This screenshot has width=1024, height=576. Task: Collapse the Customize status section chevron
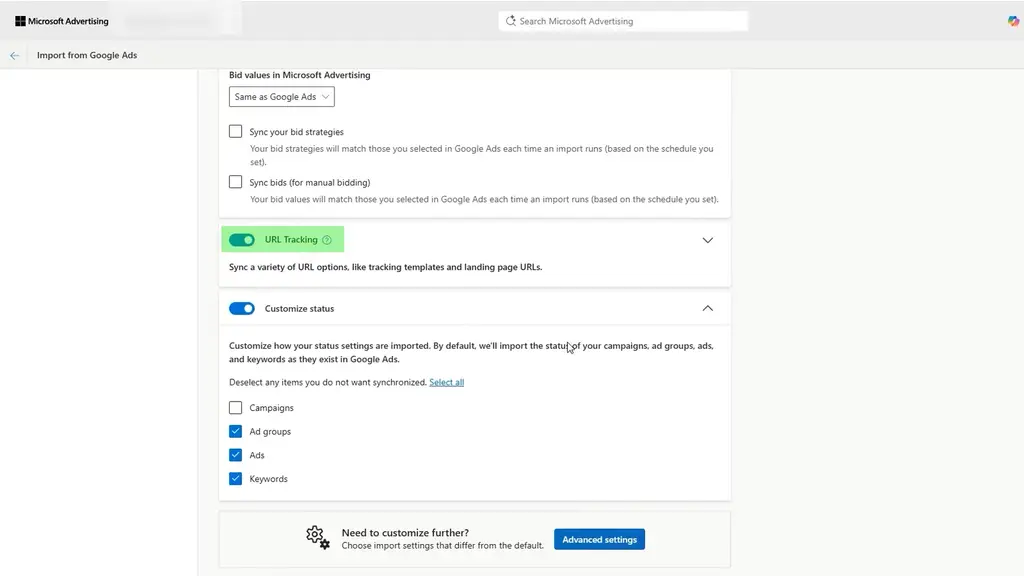(707, 308)
